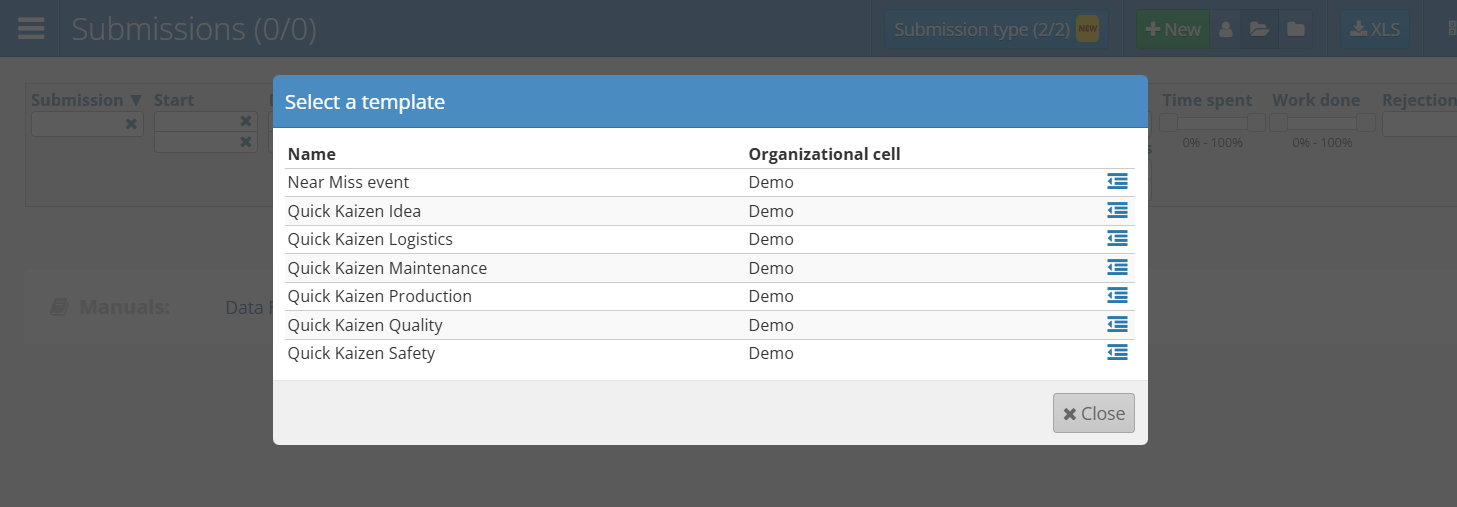The height and width of the screenshot is (507, 1457).
Task: Click the Quick Kaizen Safety name
Action: (x=361, y=353)
